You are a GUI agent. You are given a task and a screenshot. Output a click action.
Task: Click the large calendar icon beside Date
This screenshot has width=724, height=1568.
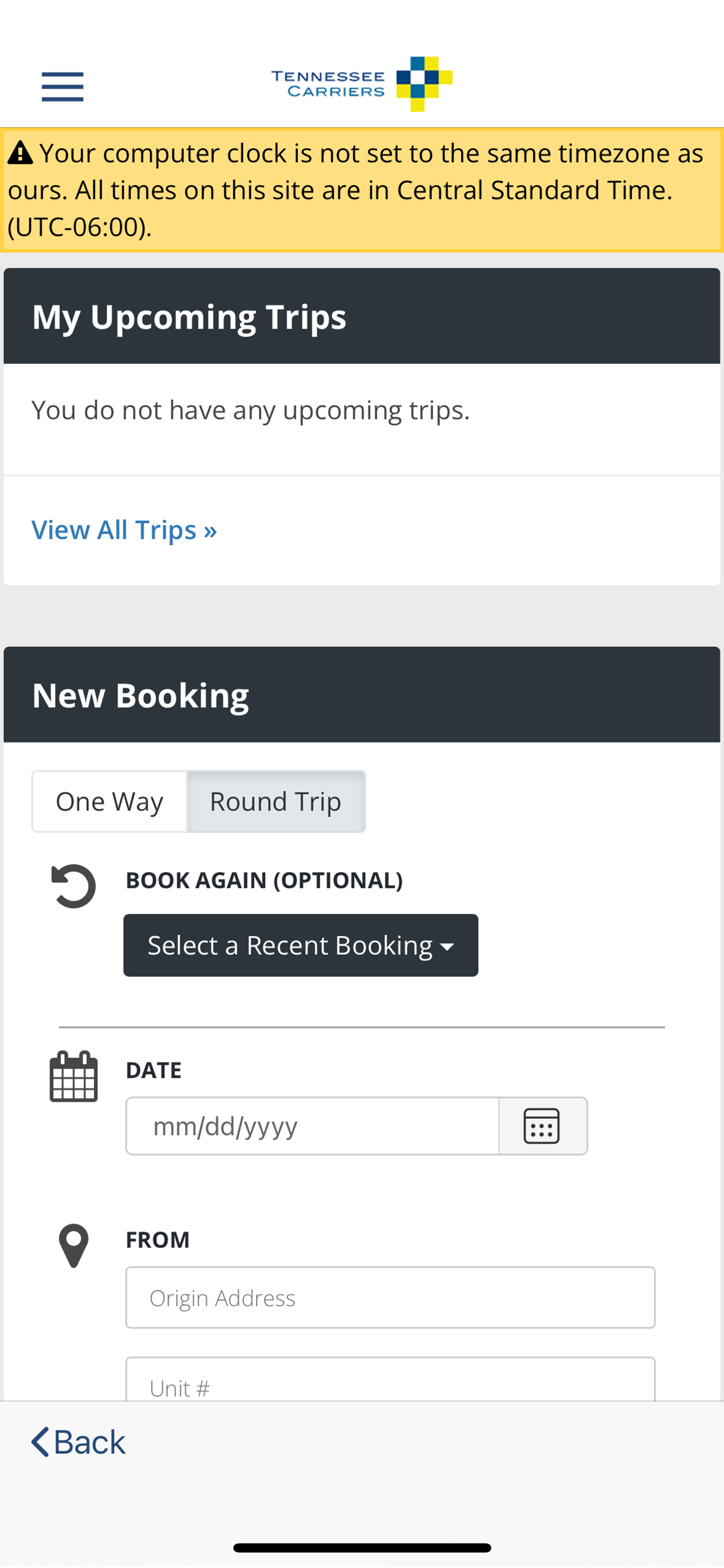click(73, 1076)
